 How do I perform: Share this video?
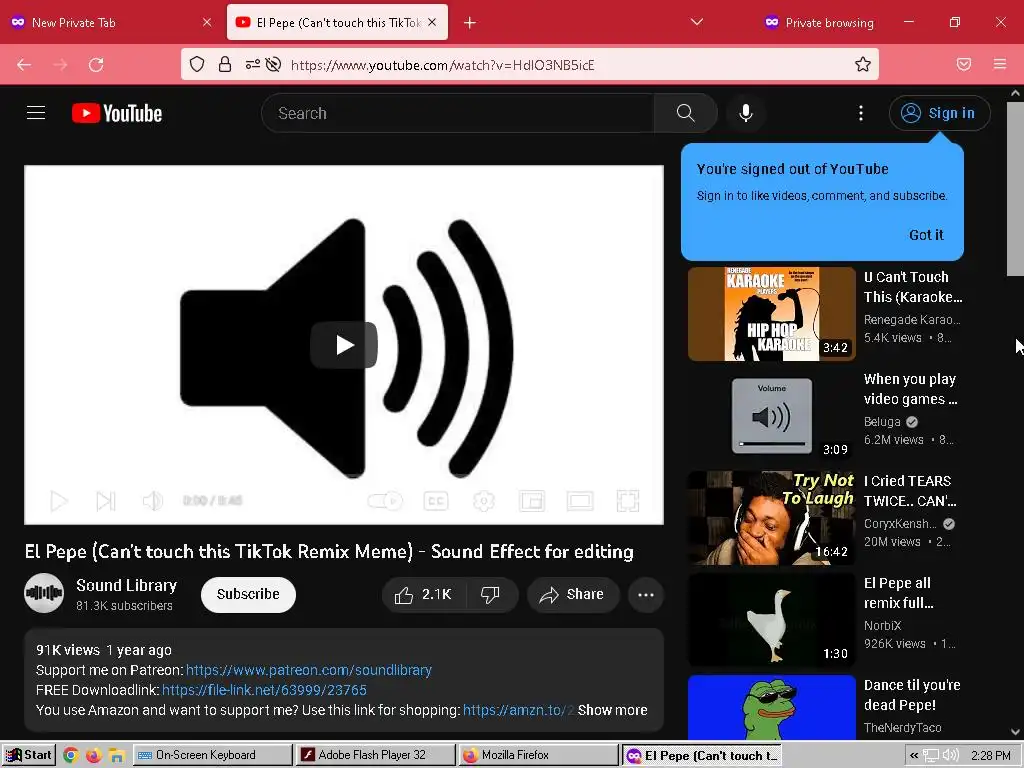572,594
